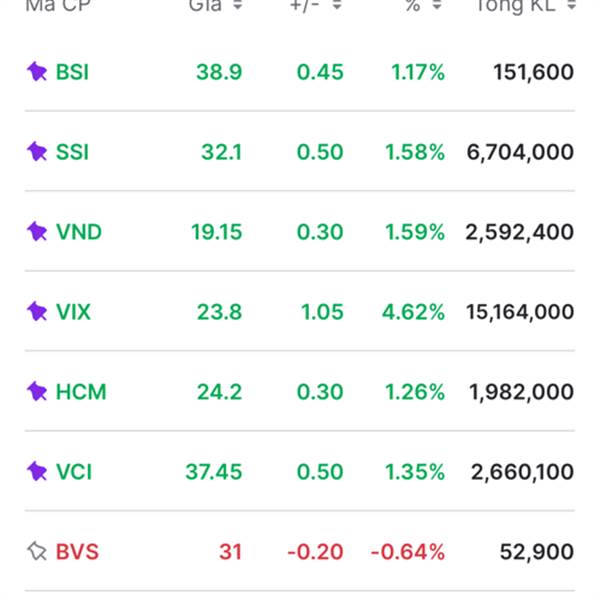Click VIX volume 15,164,000
This screenshot has height=600, width=600.
click(x=520, y=312)
